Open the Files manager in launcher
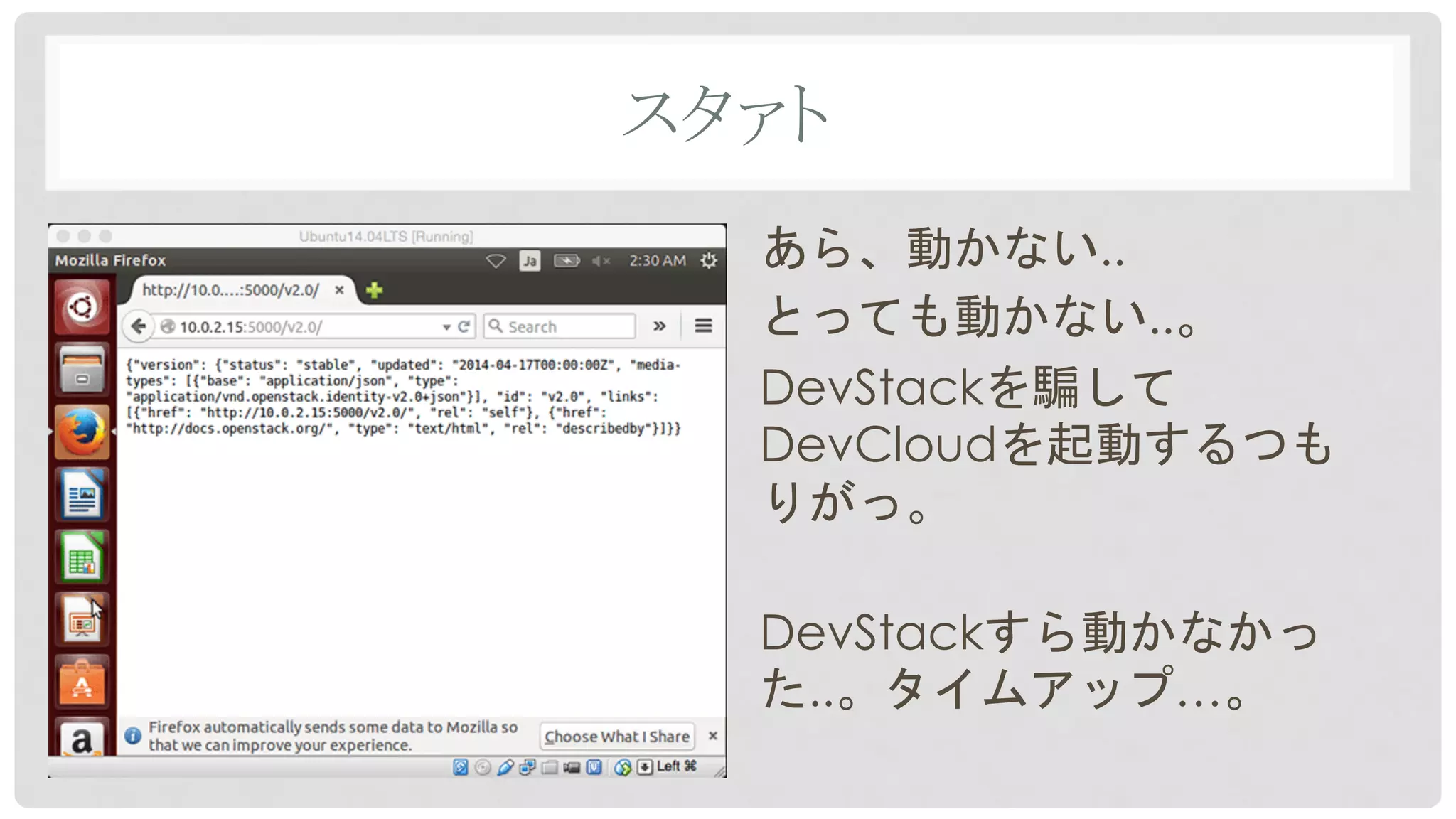The width and height of the screenshot is (1456, 819). [82, 369]
